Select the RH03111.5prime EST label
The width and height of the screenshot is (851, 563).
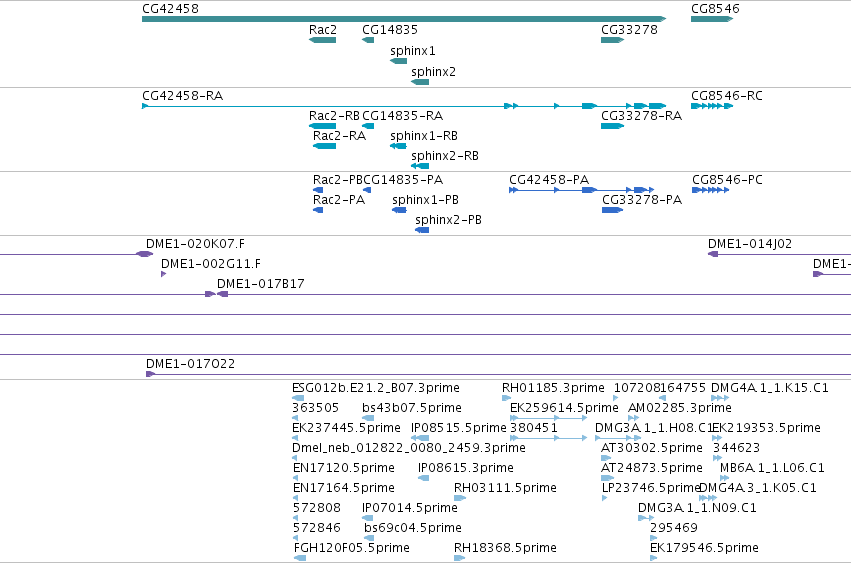[x=505, y=488]
